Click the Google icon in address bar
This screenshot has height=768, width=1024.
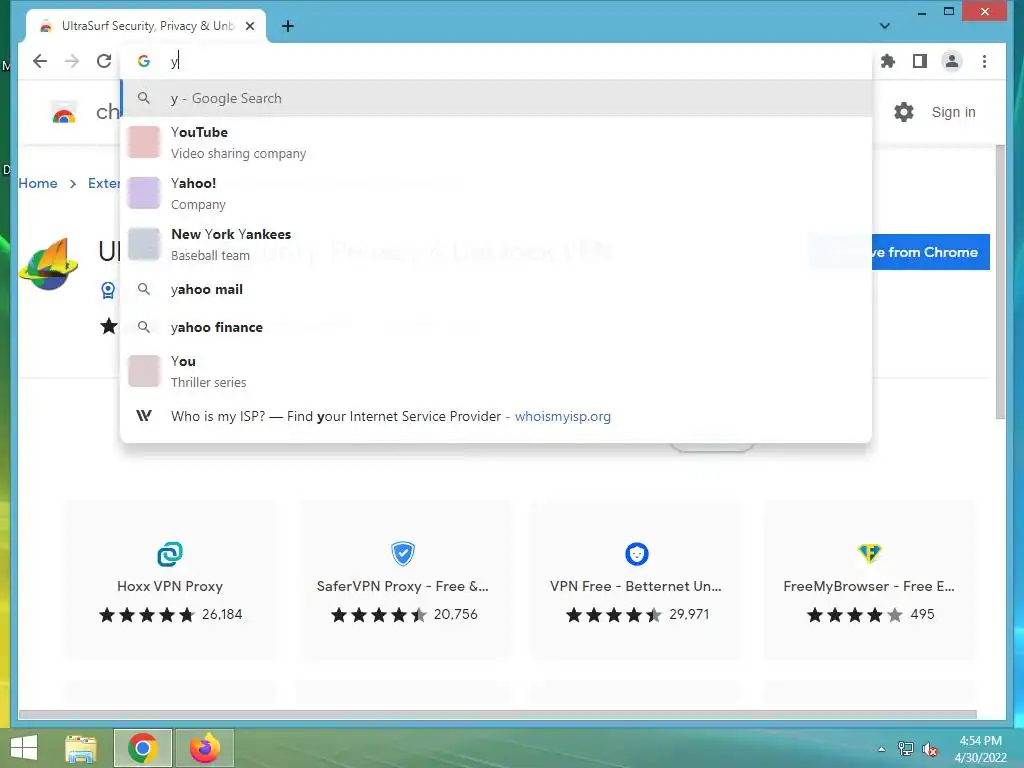(144, 61)
